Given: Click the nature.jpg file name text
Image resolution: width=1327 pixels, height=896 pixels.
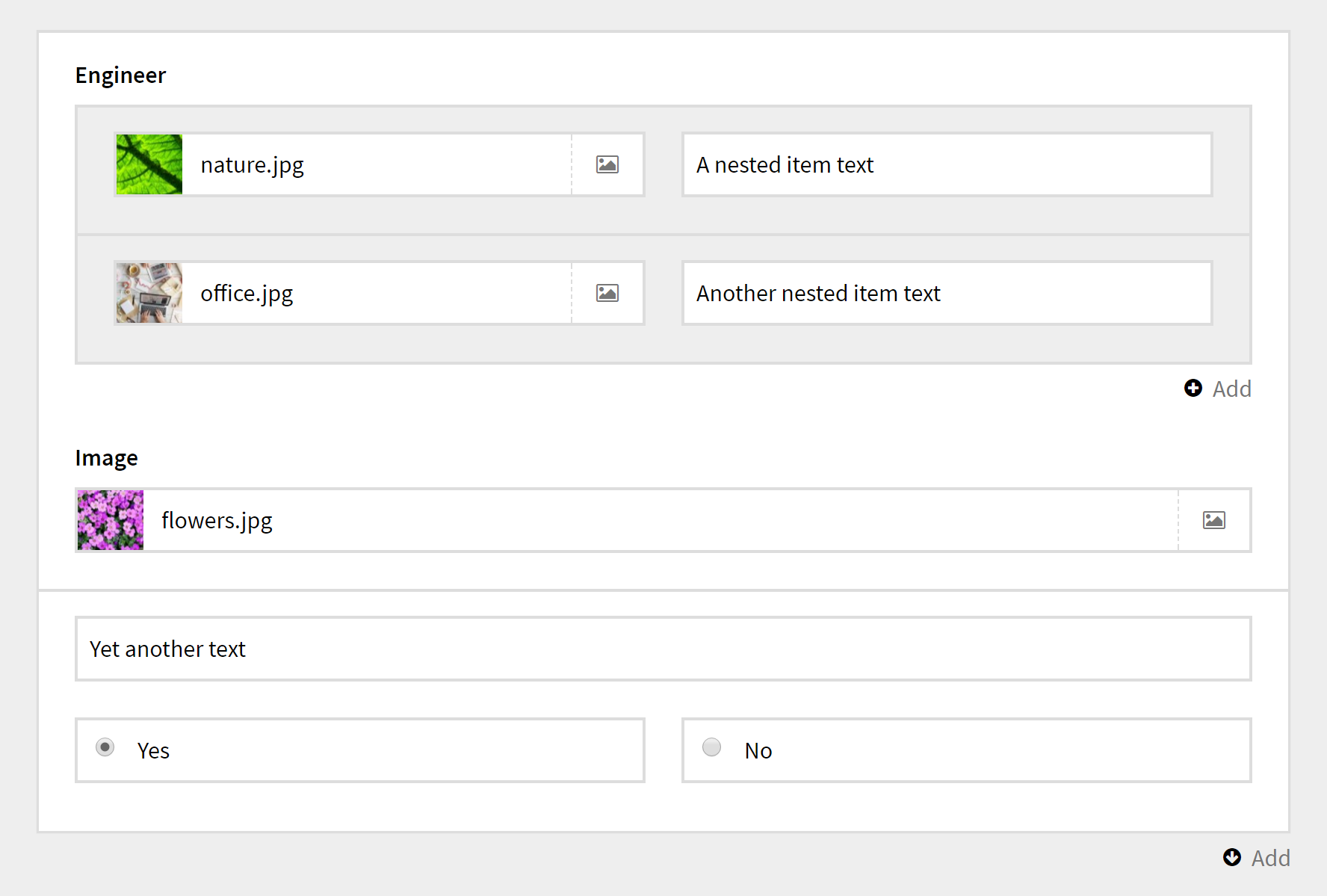Looking at the screenshot, I should [253, 164].
